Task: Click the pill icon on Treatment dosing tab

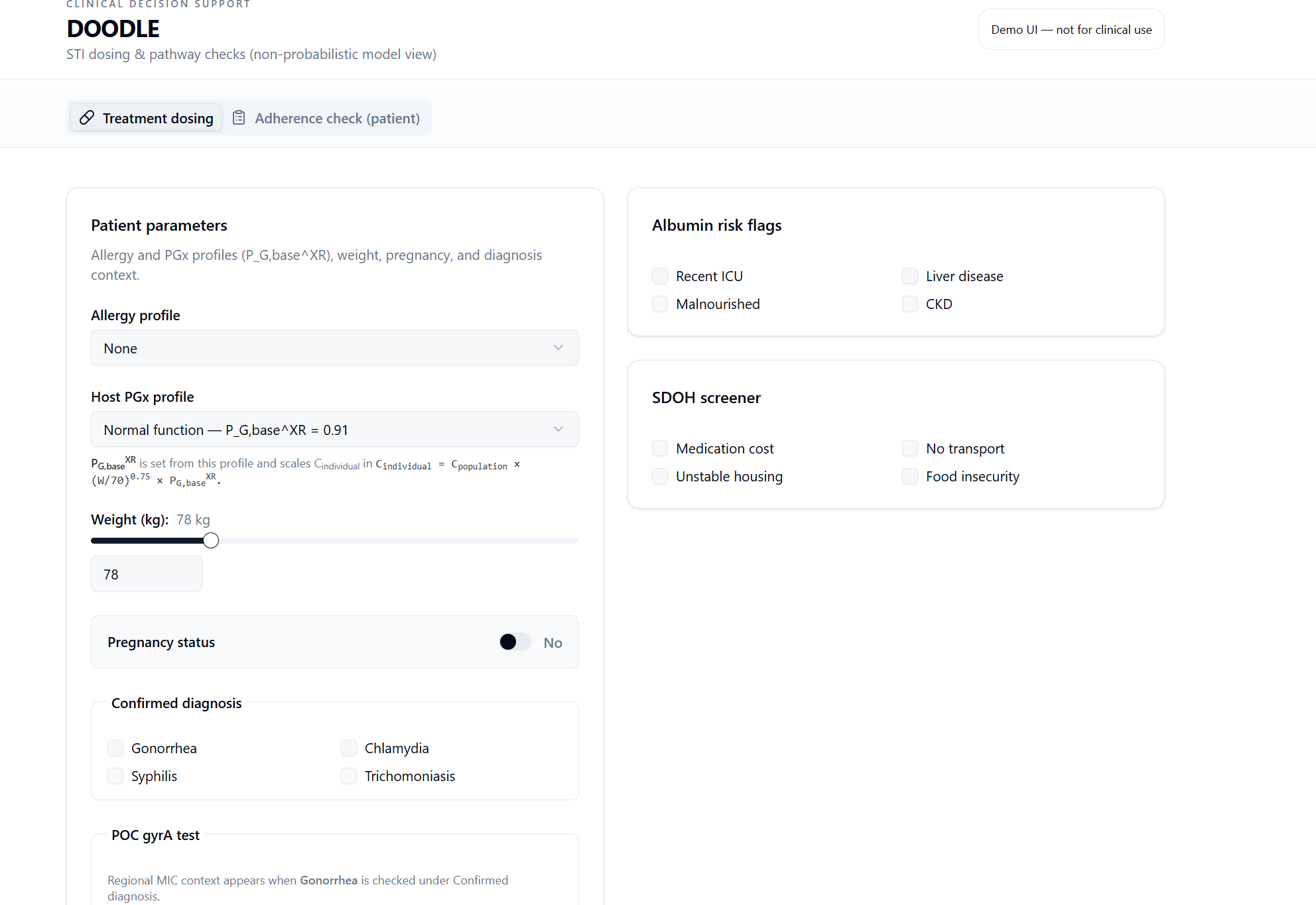Action: coord(87,118)
